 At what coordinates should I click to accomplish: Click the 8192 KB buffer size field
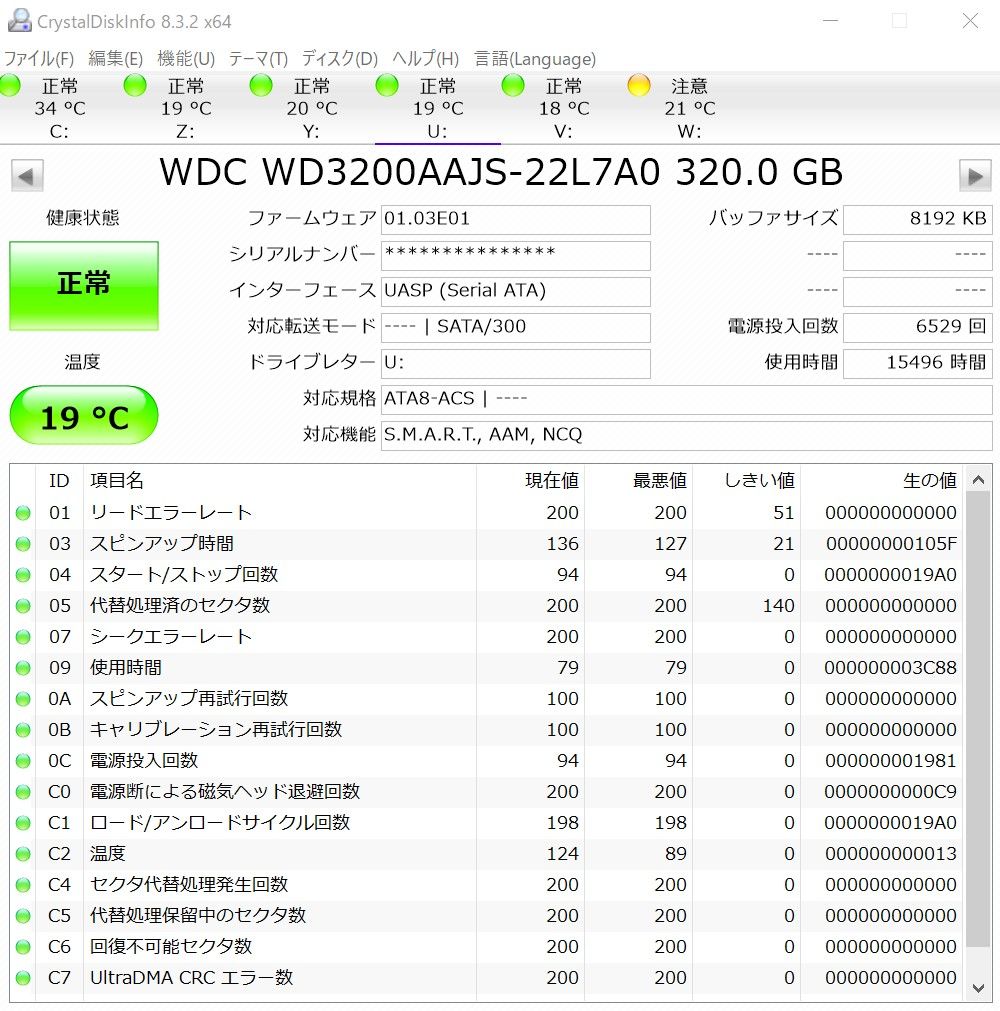coord(917,220)
